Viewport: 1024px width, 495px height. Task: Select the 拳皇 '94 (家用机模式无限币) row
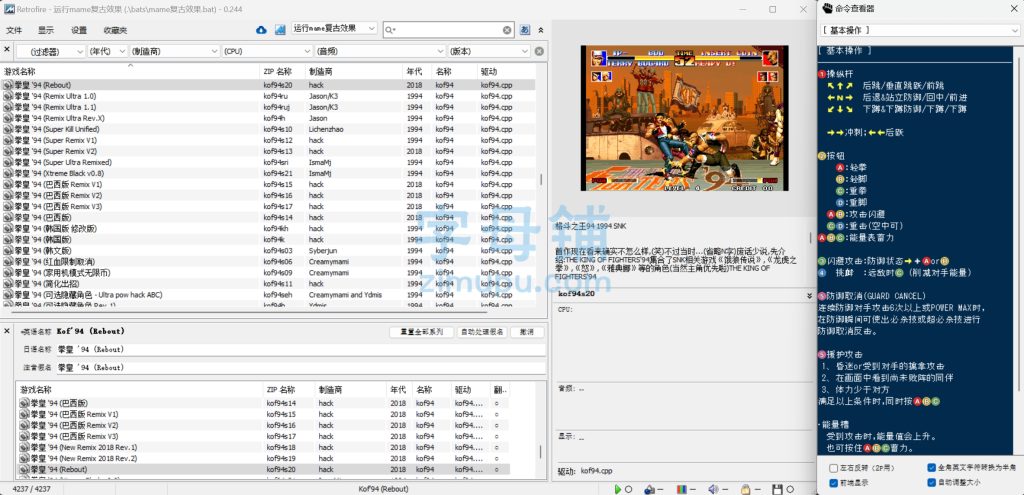(268, 273)
